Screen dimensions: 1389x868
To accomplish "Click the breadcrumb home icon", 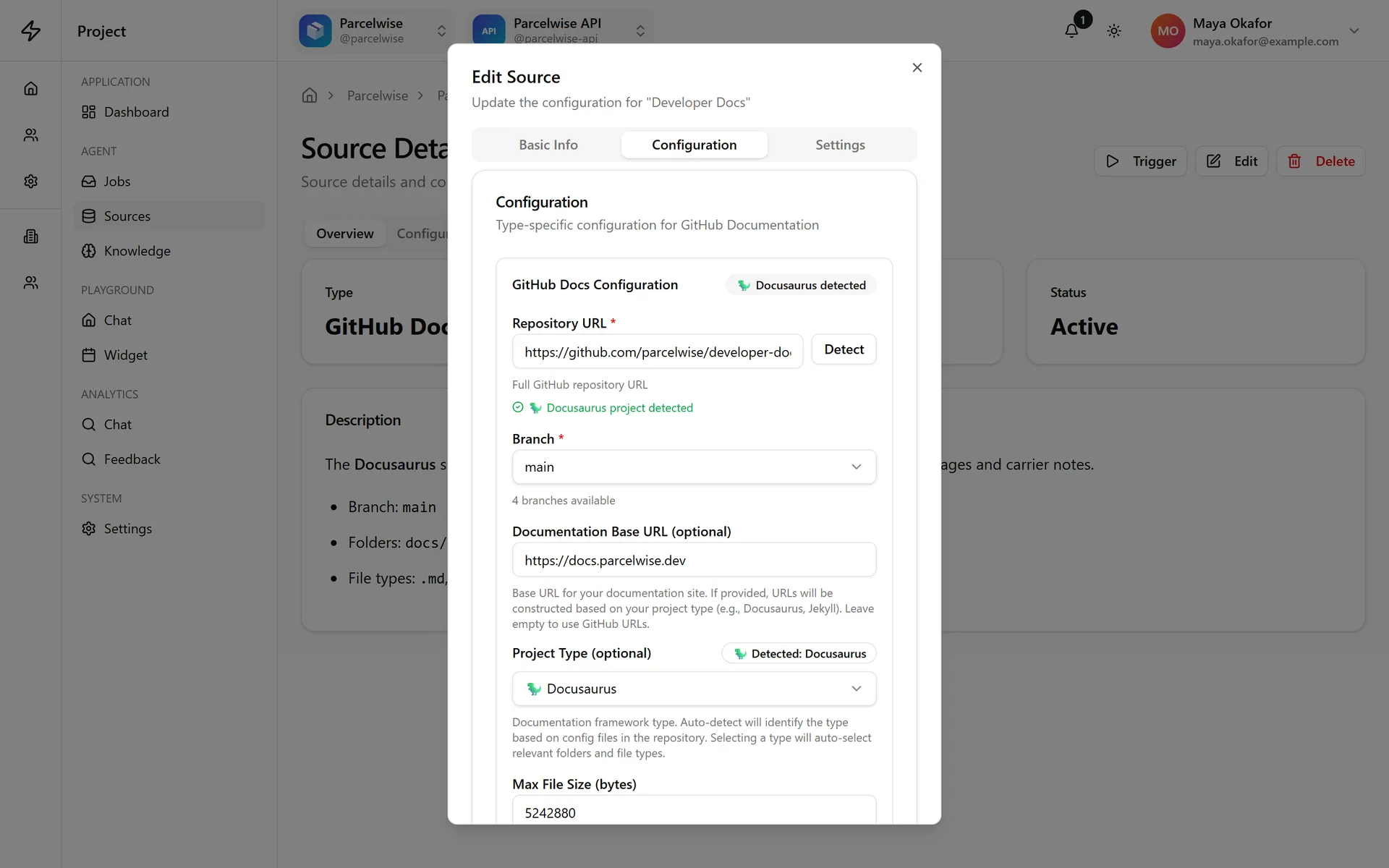I will point(310,95).
